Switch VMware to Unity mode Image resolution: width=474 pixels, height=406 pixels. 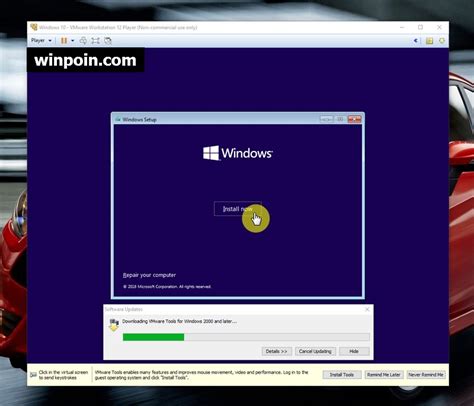108,41
